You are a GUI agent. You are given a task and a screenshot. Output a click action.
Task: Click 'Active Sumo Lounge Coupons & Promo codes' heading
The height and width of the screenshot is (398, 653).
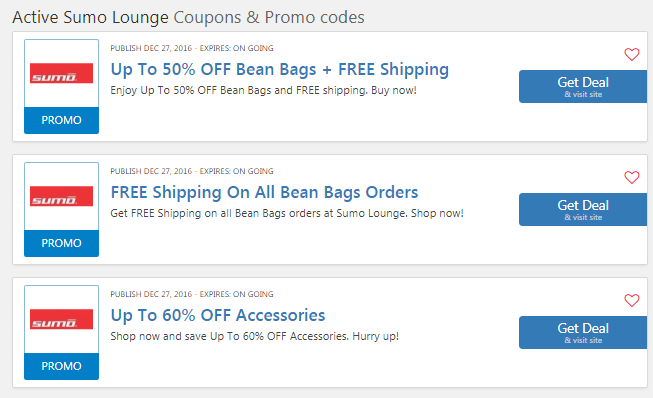[188, 17]
